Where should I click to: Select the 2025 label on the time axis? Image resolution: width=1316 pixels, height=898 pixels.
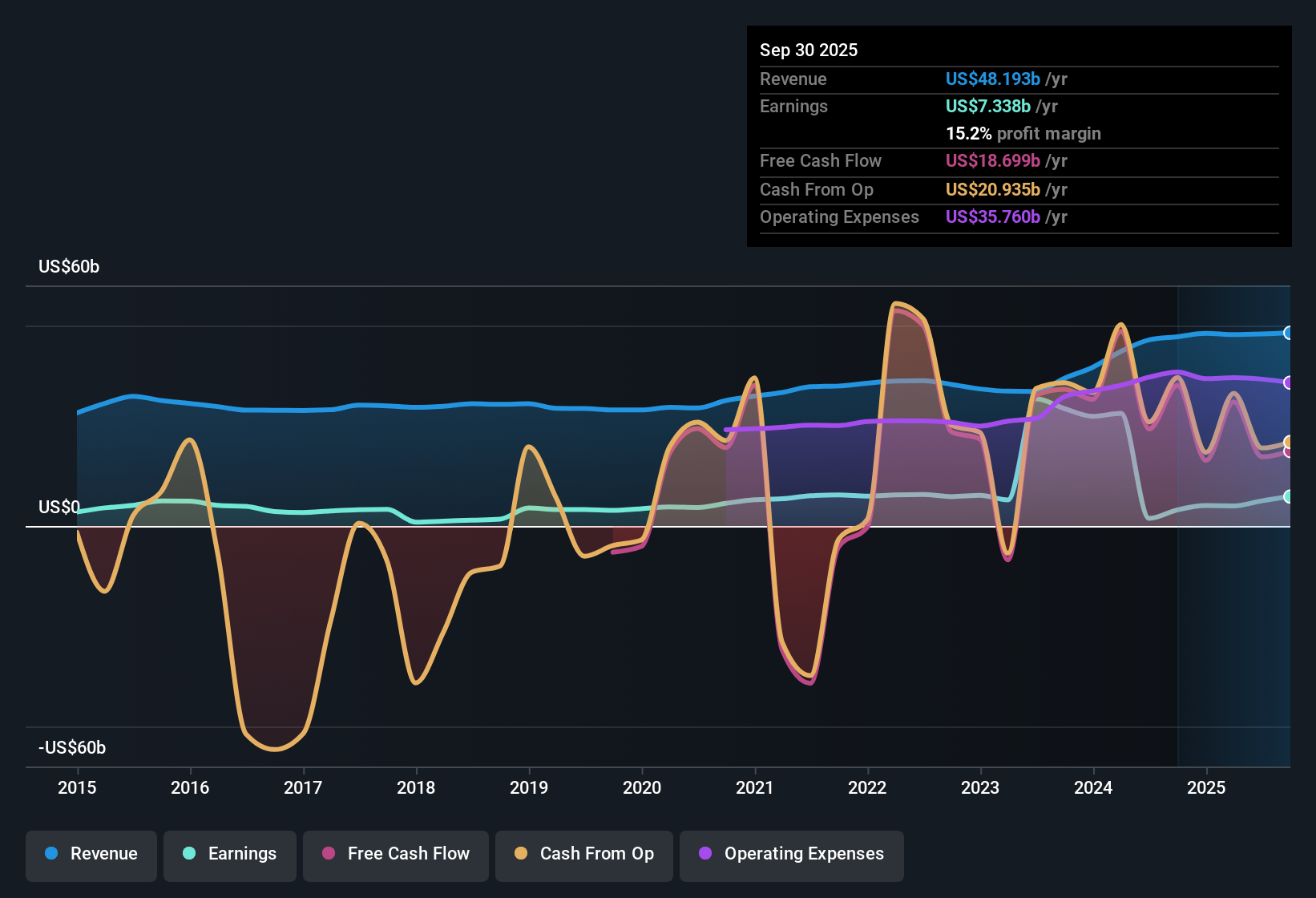coord(1207,788)
